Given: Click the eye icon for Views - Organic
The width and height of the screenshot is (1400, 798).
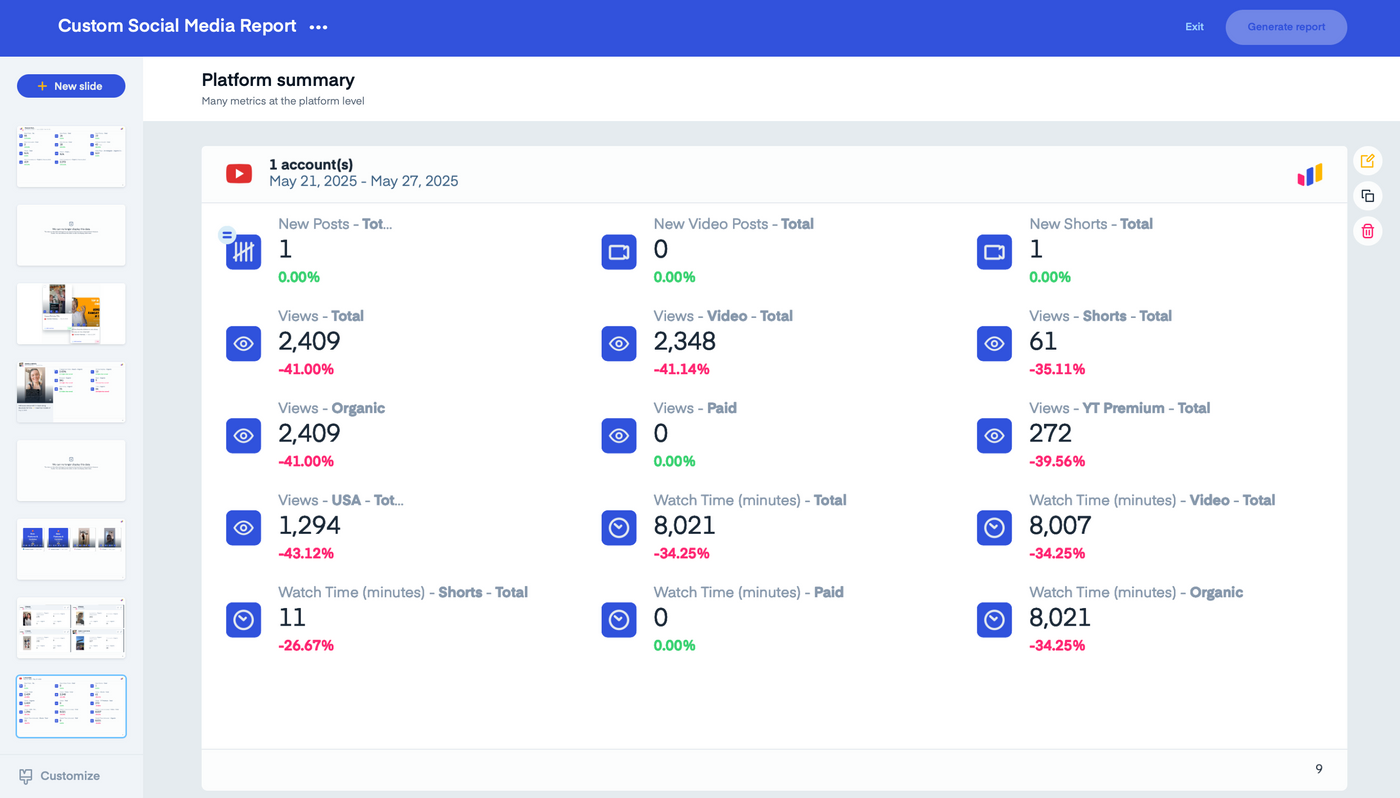Looking at the screenshot, I should (x=243, y=436).
